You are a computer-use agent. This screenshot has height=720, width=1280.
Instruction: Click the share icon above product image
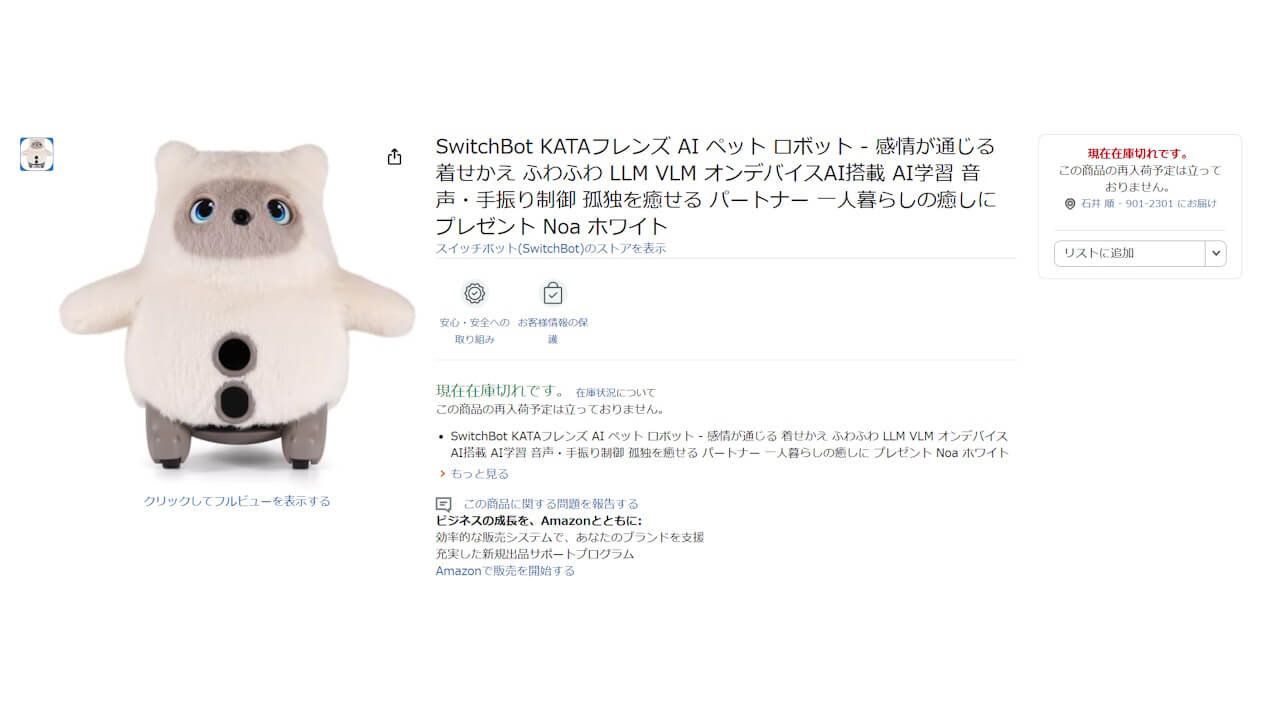pyautogui.click(x=394, y=157)
